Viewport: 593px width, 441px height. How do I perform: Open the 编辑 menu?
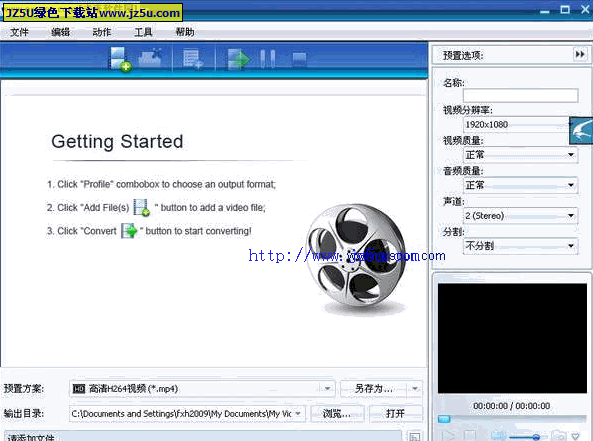point(61,32)
